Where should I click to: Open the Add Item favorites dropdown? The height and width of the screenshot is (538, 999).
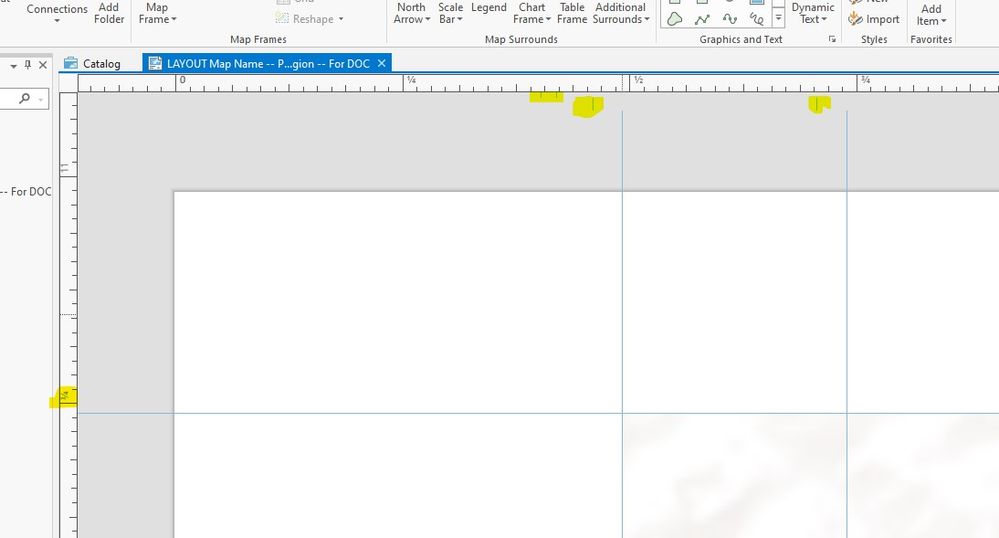point(931,14)
